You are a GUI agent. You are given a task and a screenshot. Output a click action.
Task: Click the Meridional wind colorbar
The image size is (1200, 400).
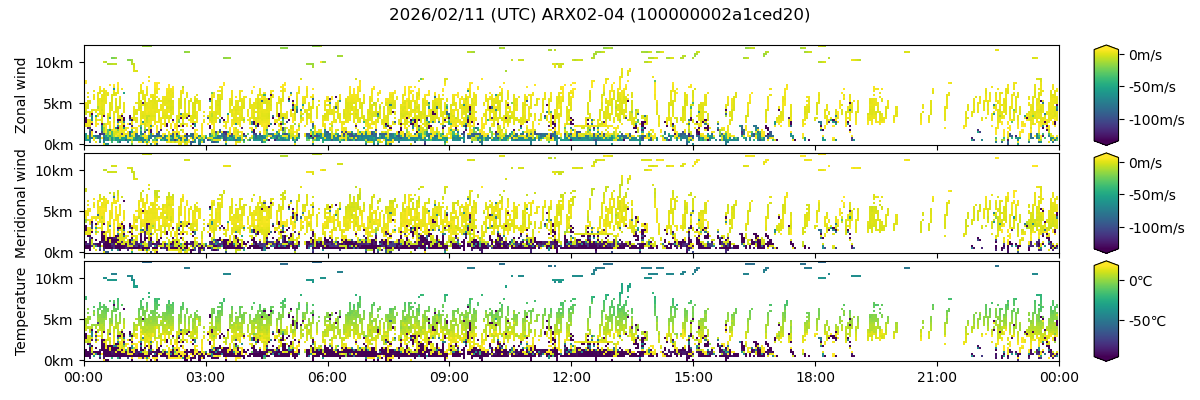(1105, 203)
